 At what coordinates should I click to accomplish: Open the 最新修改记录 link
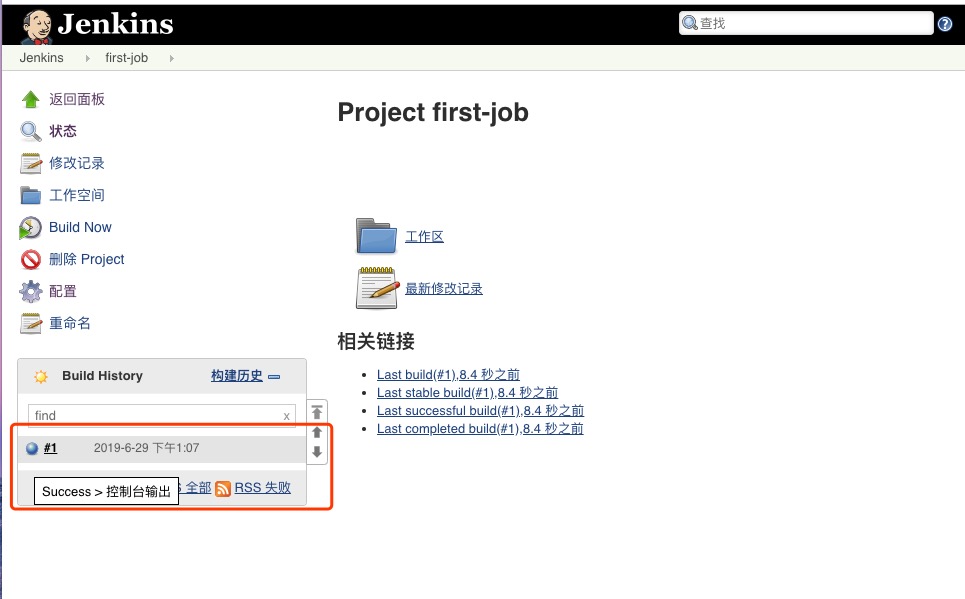444,288
